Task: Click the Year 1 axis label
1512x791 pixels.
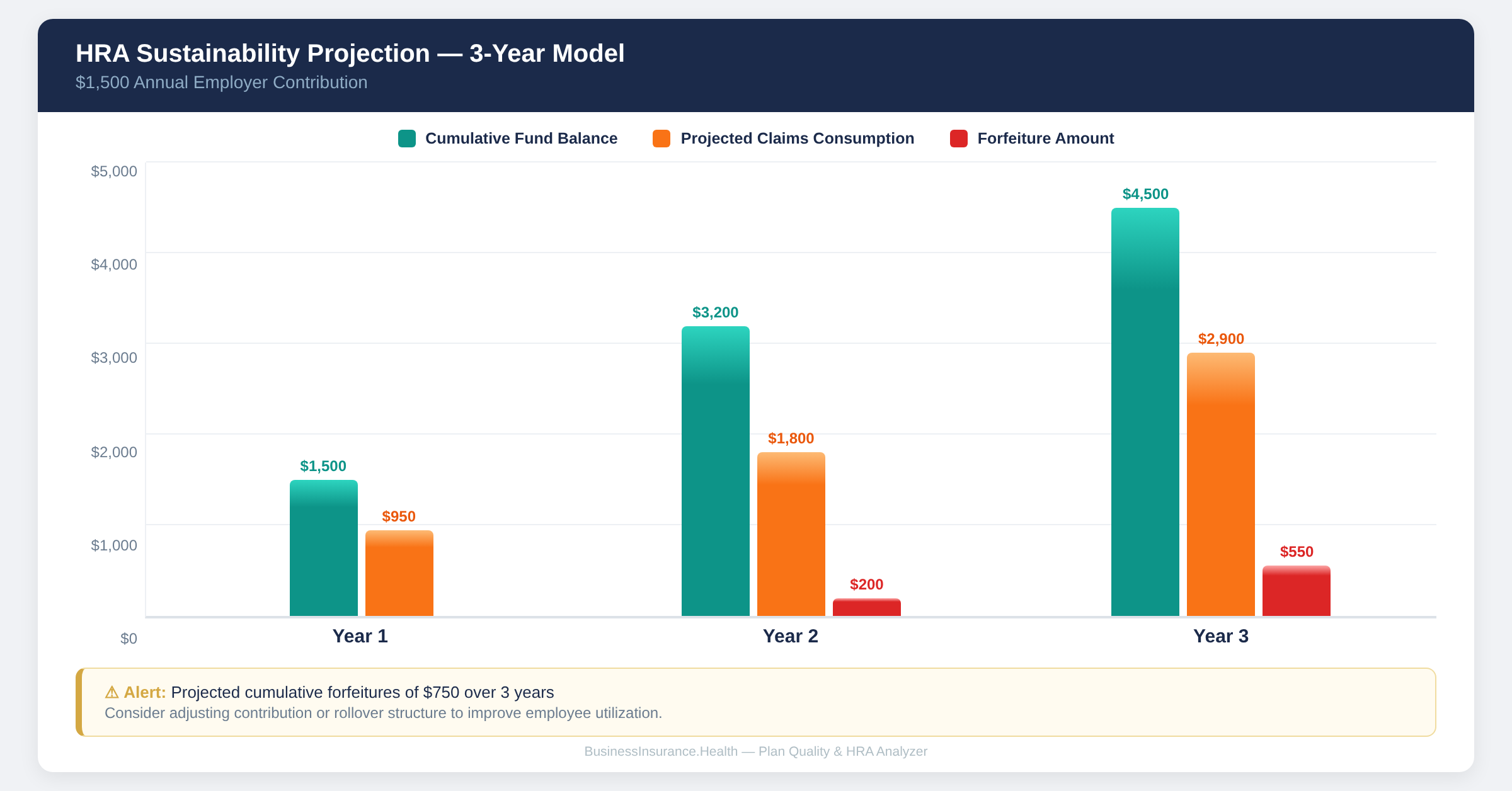Action: click(360, 636)
